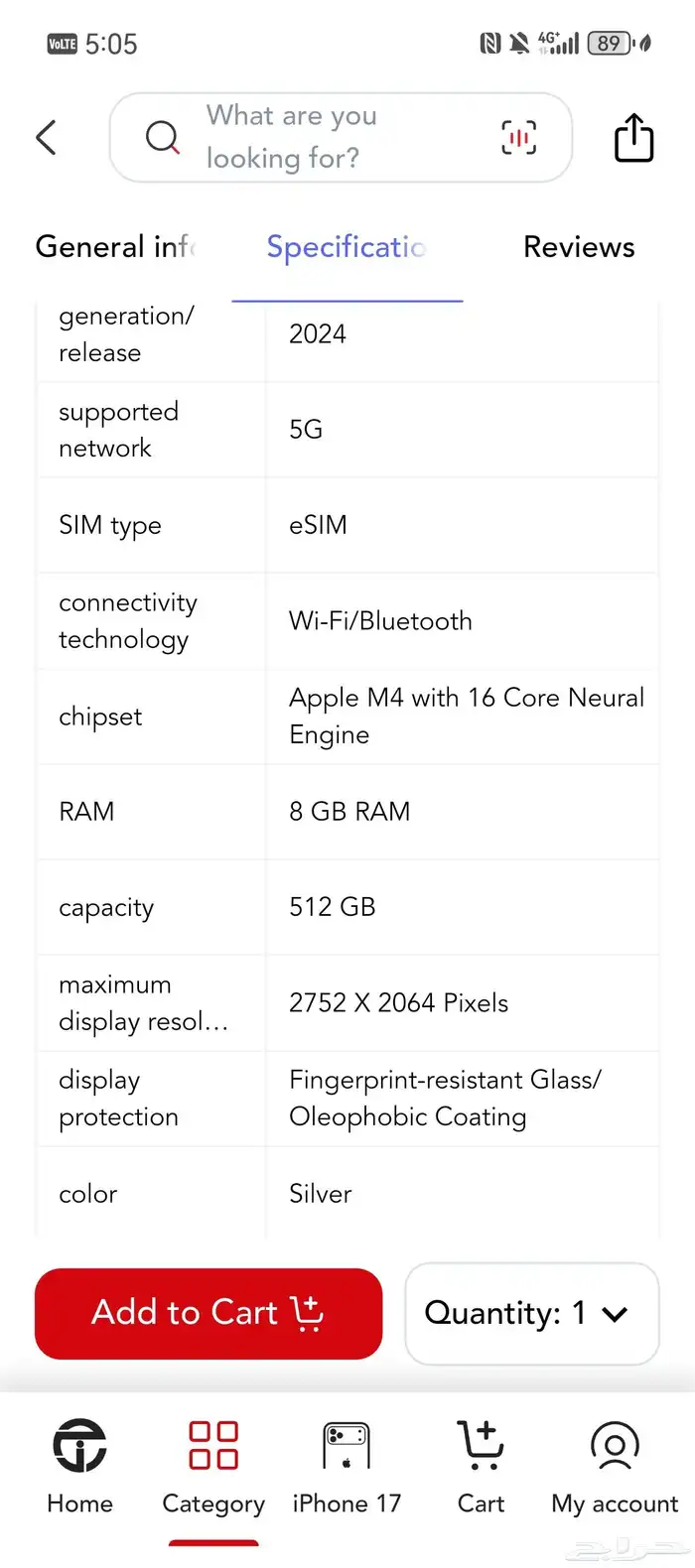Tap the back arrow icon

47,138
